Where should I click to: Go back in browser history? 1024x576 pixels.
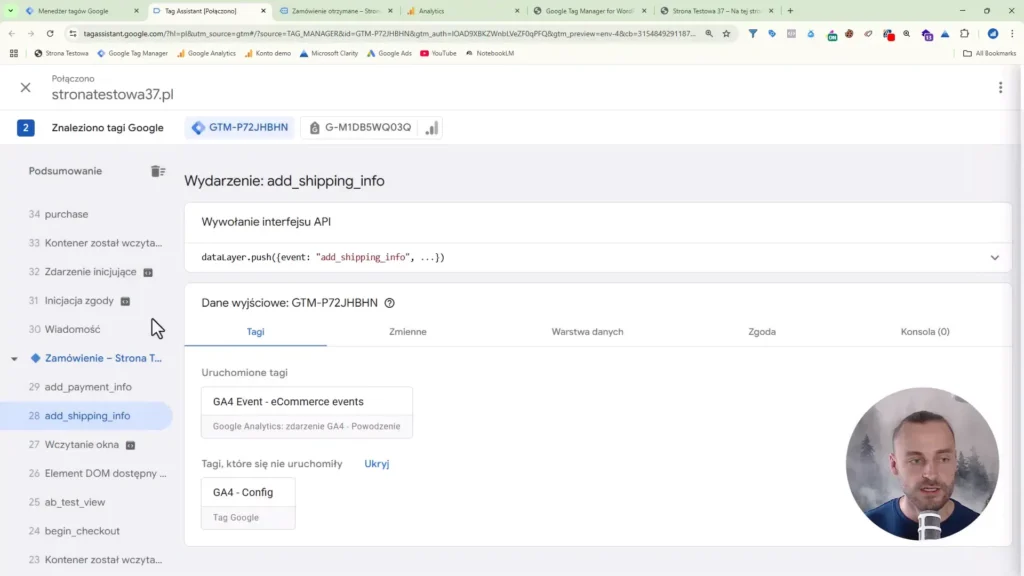12,33
